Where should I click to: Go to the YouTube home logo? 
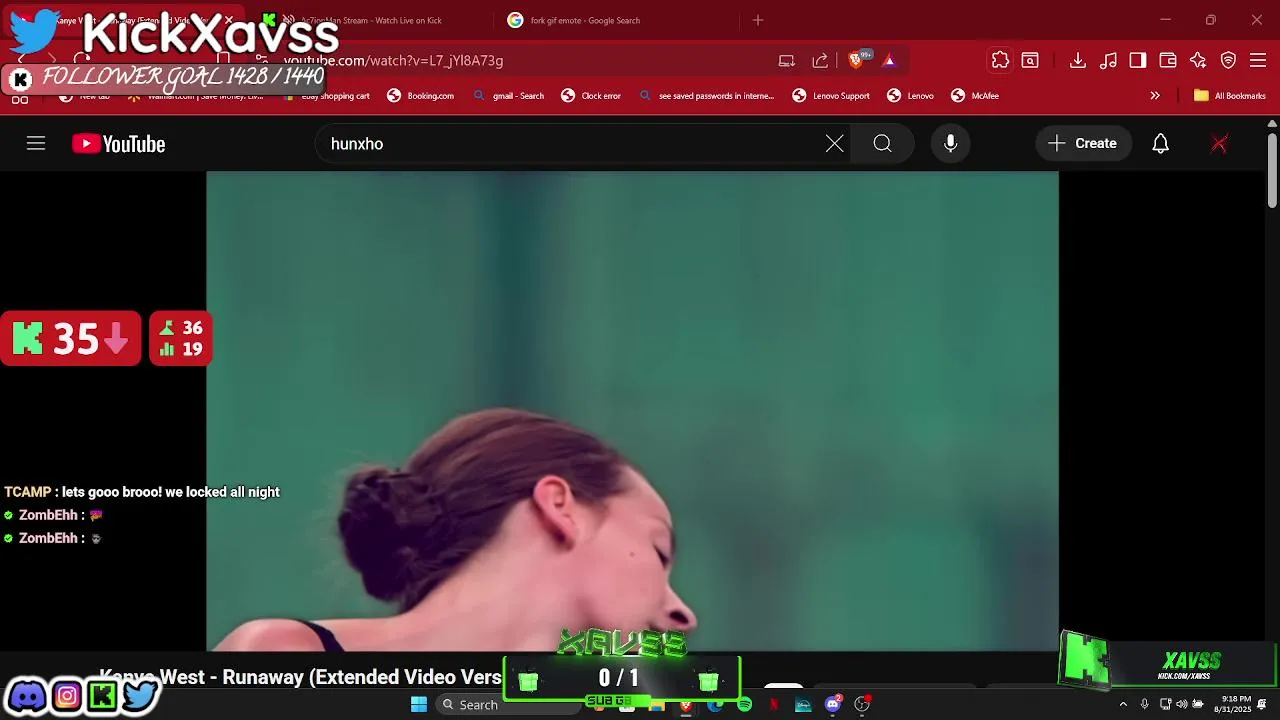click(118, 144)
